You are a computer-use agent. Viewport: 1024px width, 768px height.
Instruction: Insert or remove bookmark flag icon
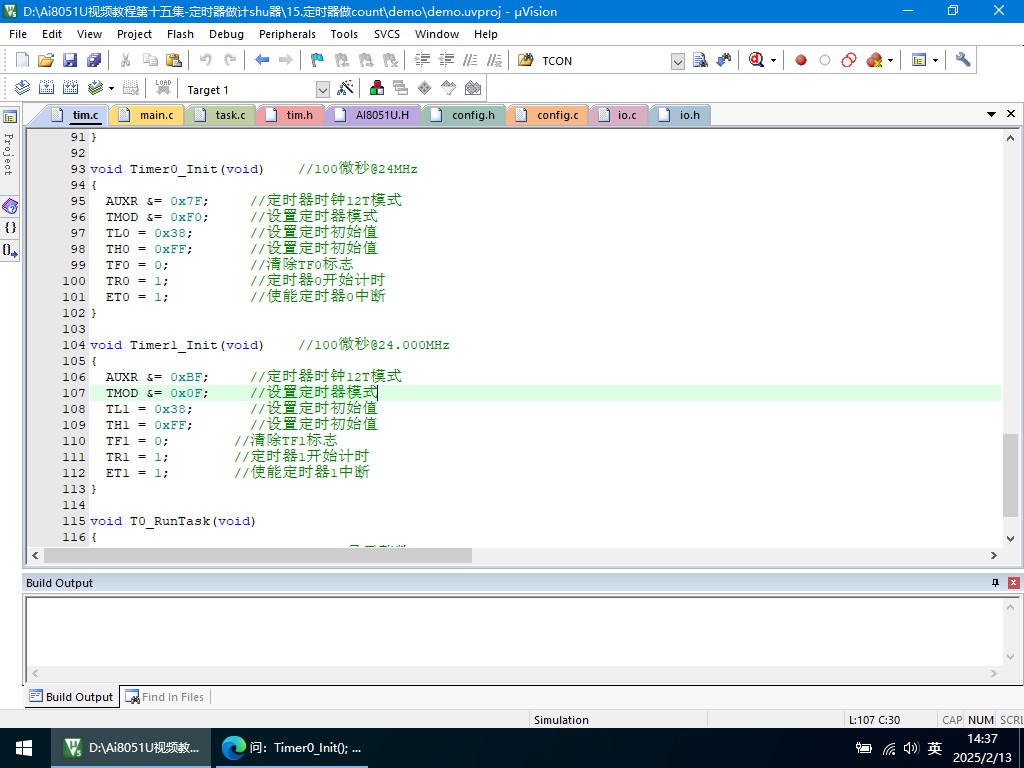pyautogui.click(x=317, y=60)
